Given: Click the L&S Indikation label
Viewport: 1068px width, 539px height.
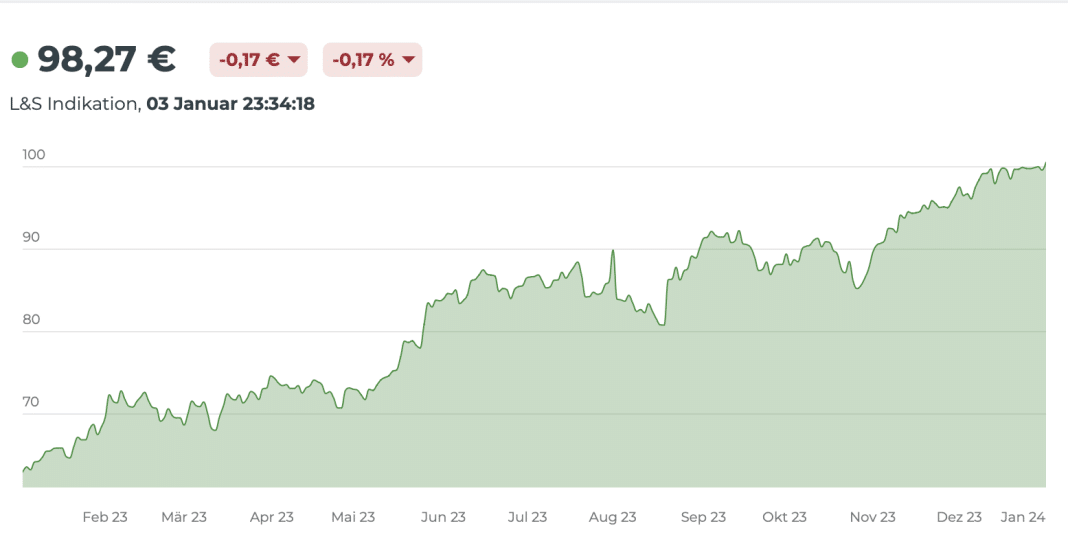Looking at the screenshot, I should pos(74,103).
